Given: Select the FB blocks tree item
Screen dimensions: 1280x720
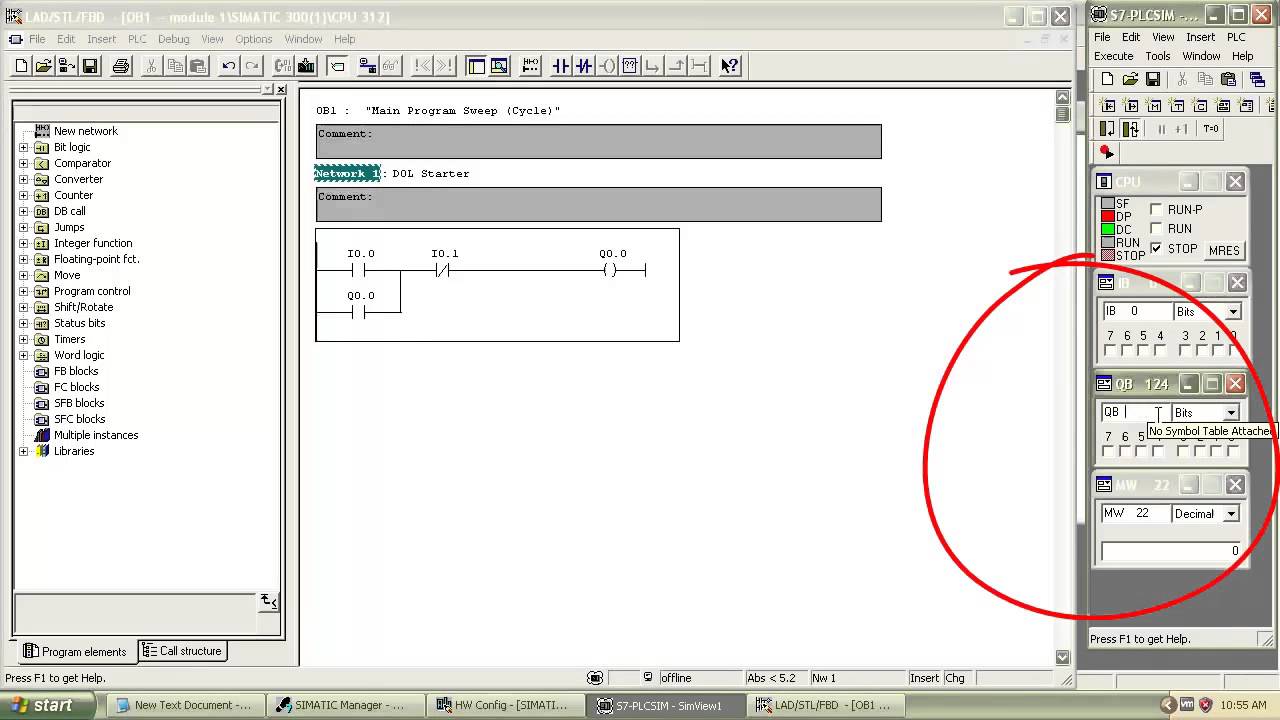Looking at the screenshot, I should pyautogui.click(x=76, y=371).
